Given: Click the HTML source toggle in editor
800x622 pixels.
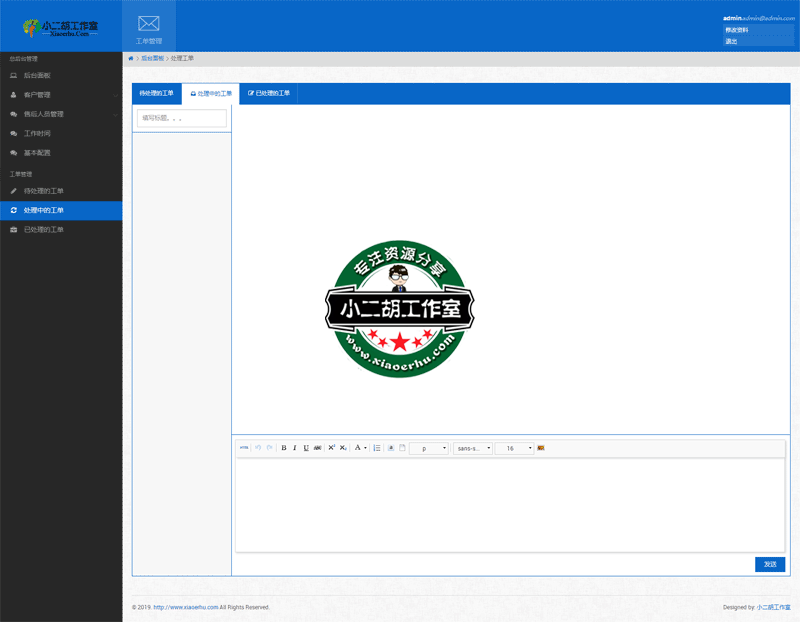Looking at the screenshot, I should point(244,448).
